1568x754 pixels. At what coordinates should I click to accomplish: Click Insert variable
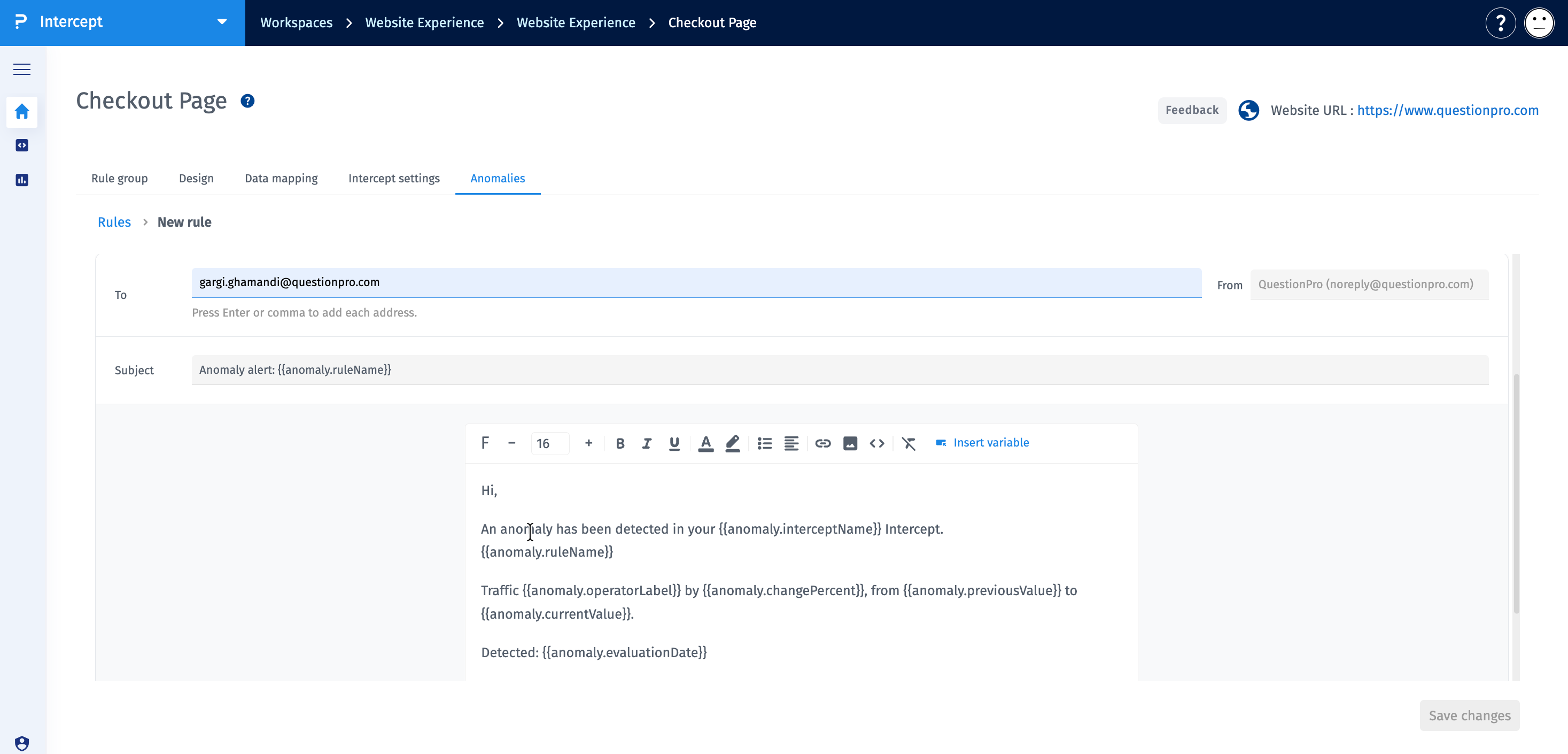pos(982,443)
